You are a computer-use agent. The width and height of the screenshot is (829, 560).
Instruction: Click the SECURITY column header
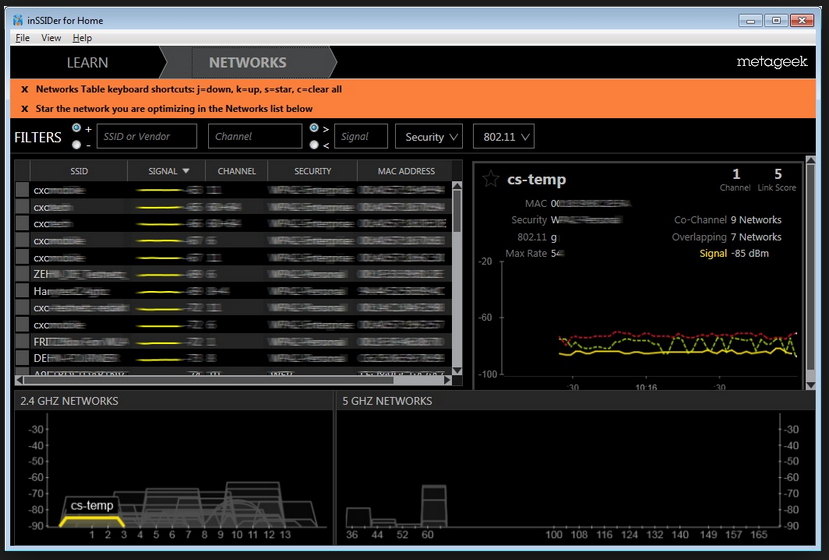tap(312, 171)
